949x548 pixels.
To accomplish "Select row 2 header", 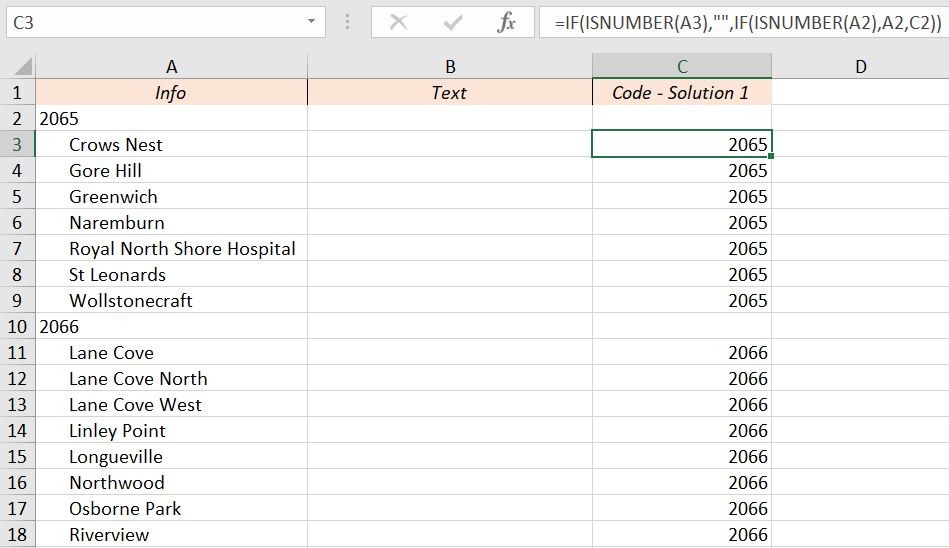I will point(17,118).
